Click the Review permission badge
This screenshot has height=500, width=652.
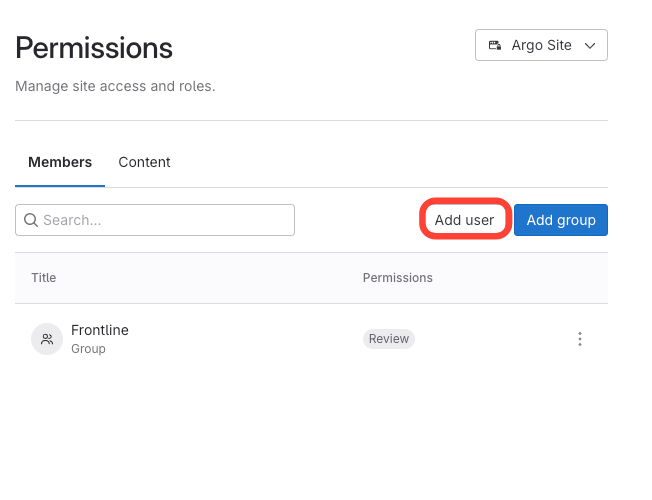(x=388, y=339)
